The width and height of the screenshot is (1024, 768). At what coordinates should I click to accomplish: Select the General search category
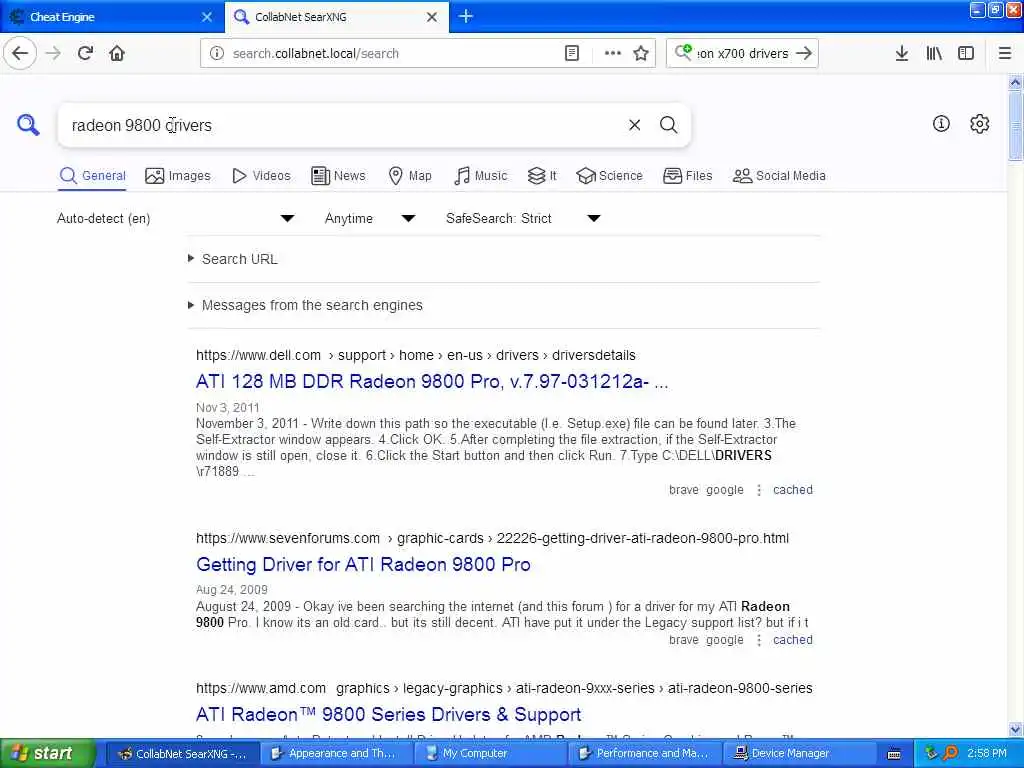tap(92, 176)
